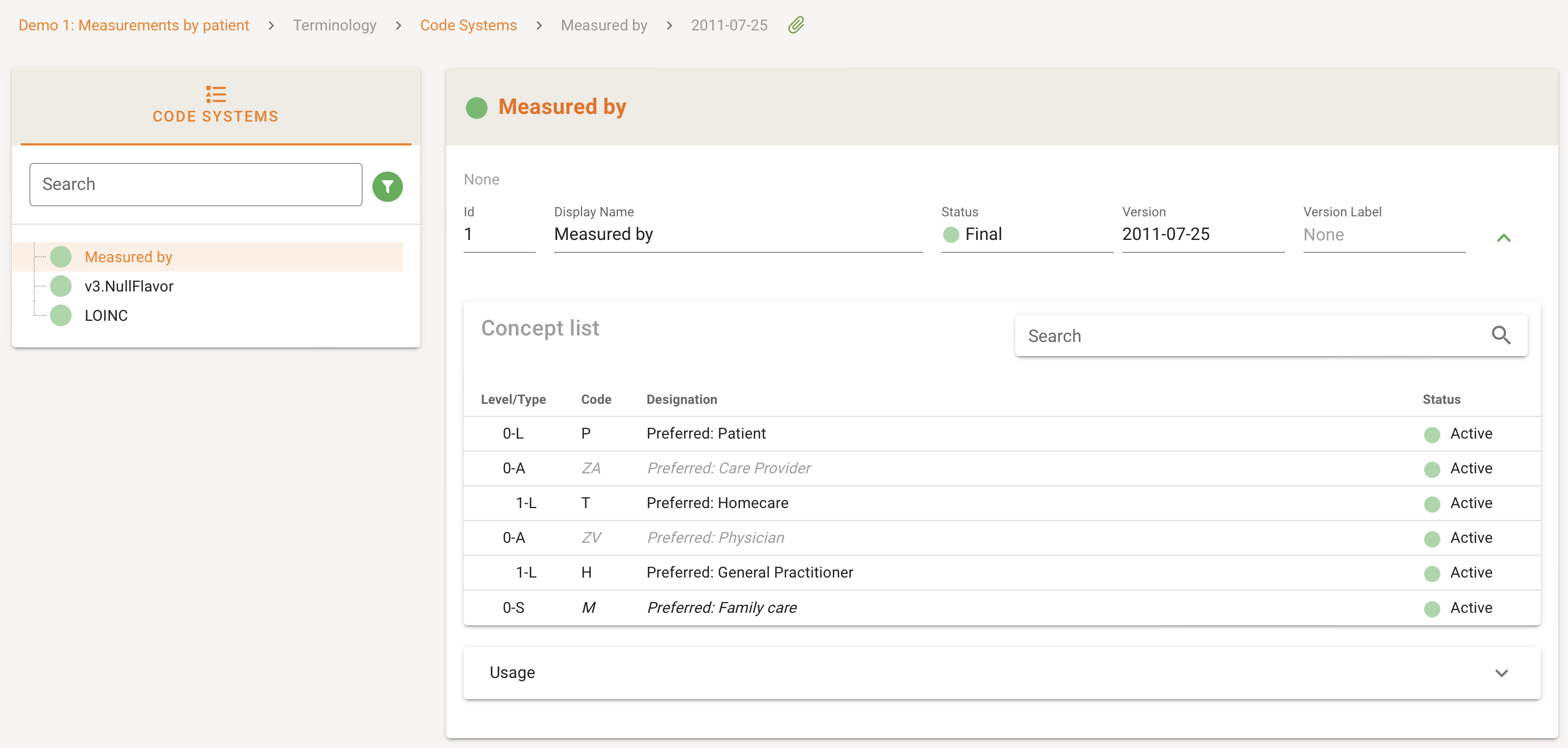1568x748 pixels.
Task: Click the green status dot beside Measured by heading
Action: pyautogui.click(x=476, y=107)
